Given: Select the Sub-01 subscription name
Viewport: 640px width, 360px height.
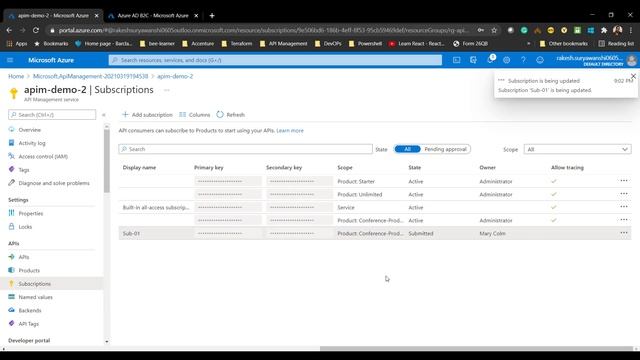Looking at the screenshot, I should pyautogui.click(x=131, y=233).
